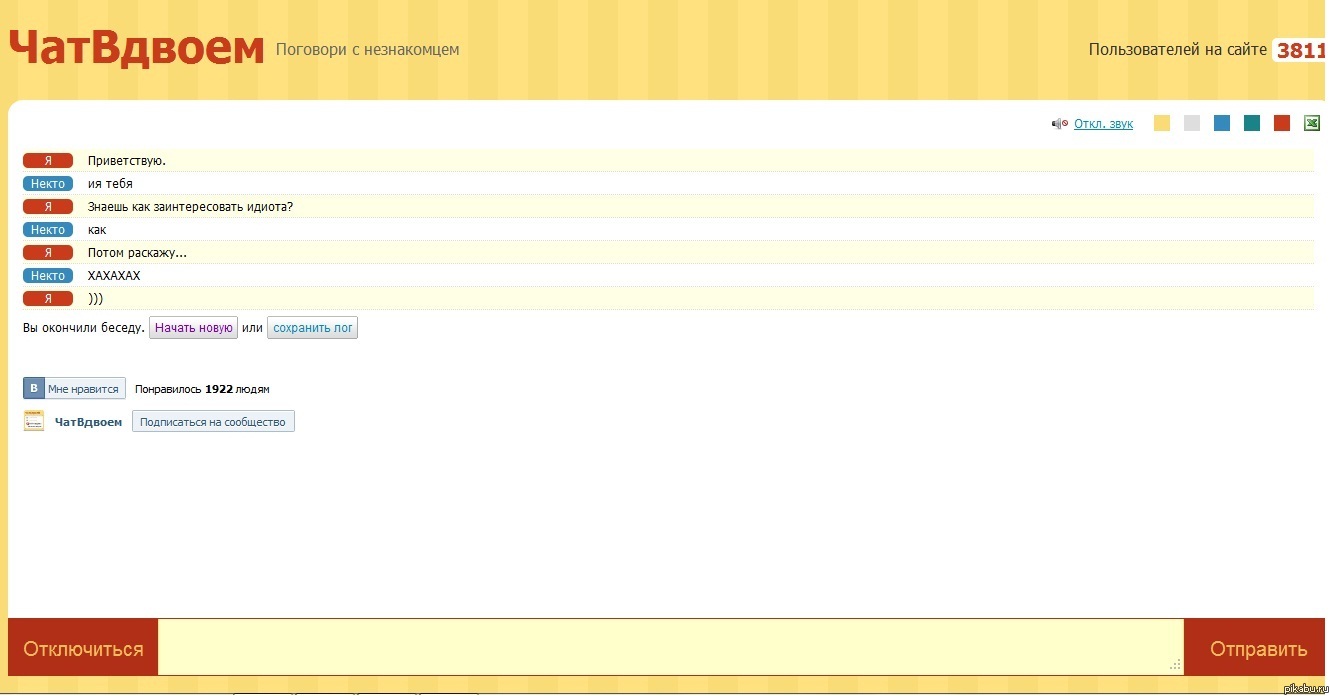Click the Некто badge beside ХАХАХАХ
The width and height of the screenshot is (1330, 696).
click(x=48, y=276)
